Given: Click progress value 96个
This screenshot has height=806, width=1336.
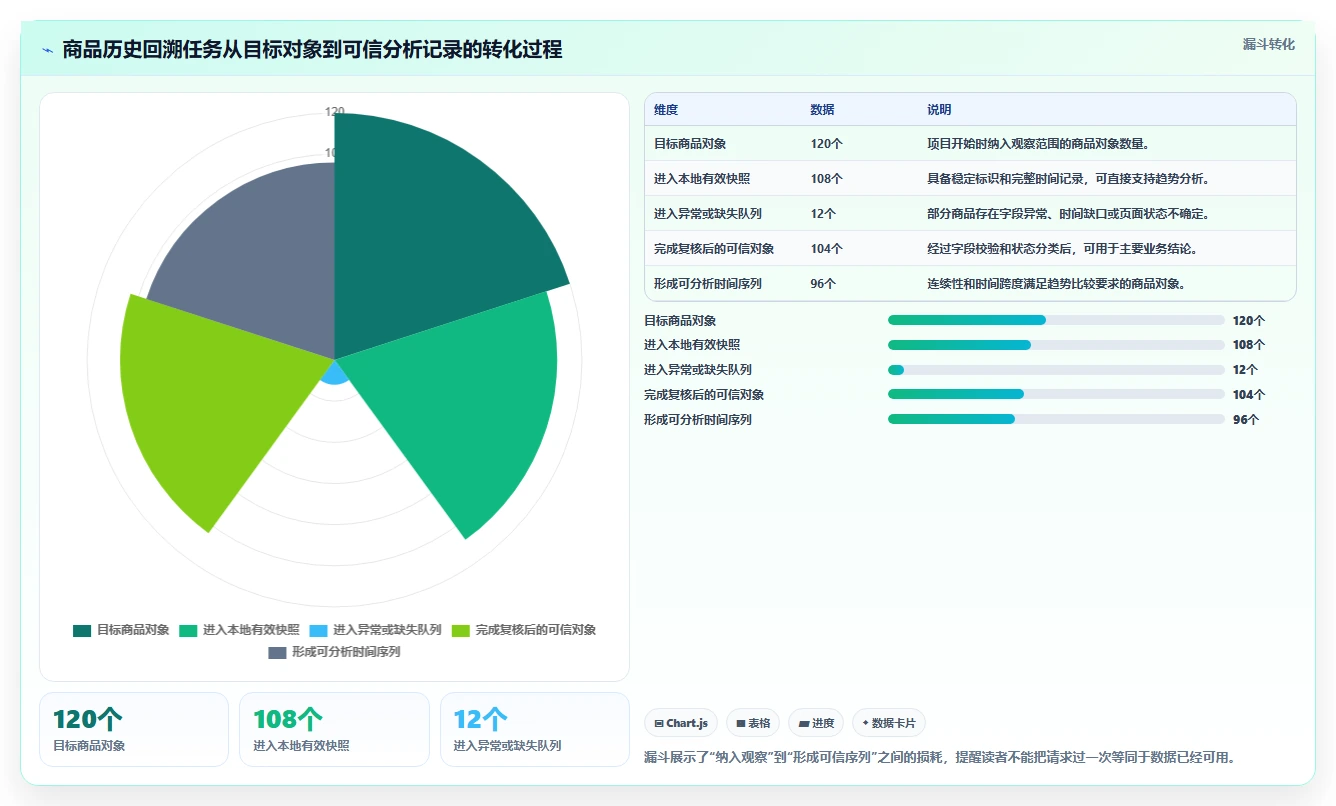Looking at the screenshot, I should pos(1246,420).
